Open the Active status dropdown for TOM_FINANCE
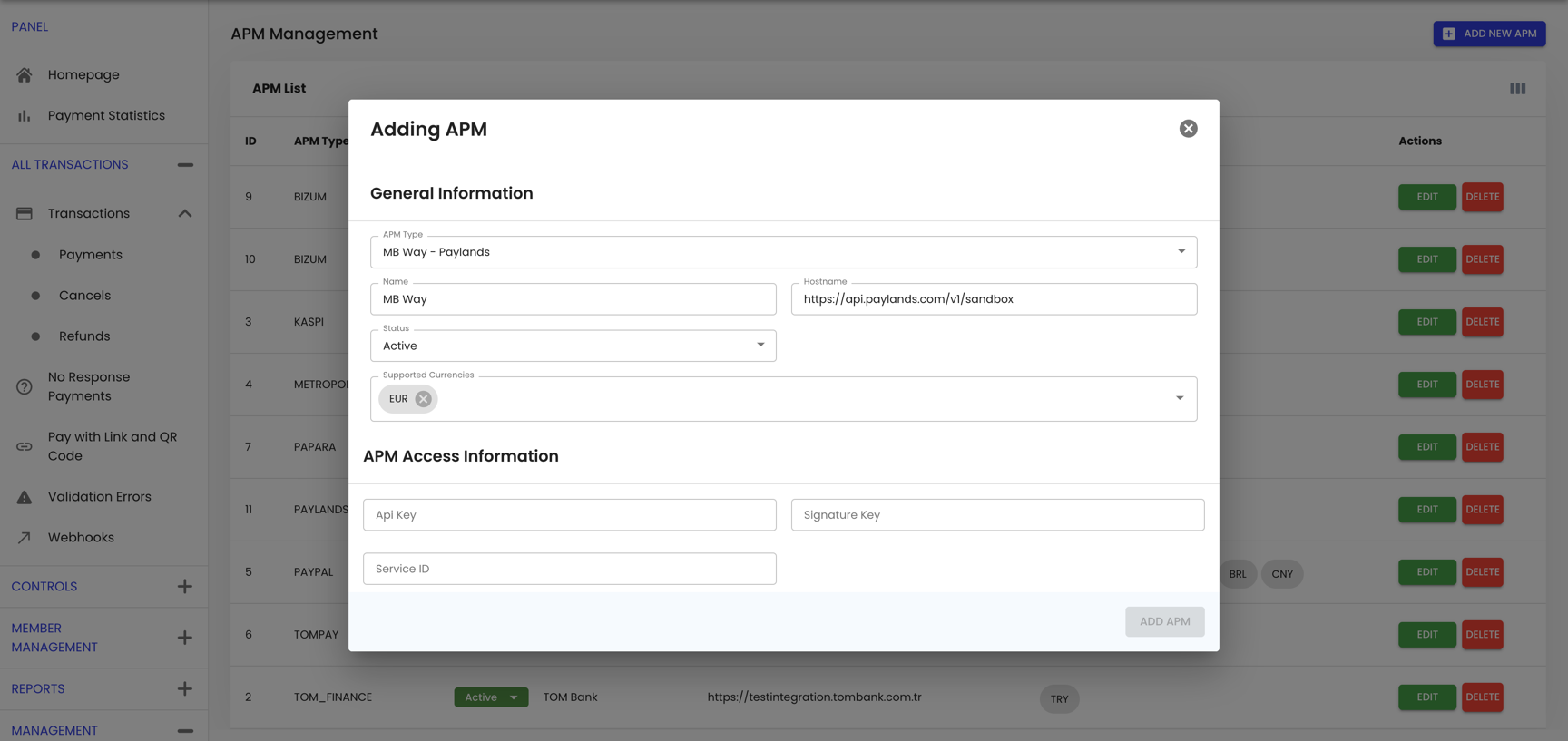The height and width of the screenshot is (741, 1568). (491, 697)
